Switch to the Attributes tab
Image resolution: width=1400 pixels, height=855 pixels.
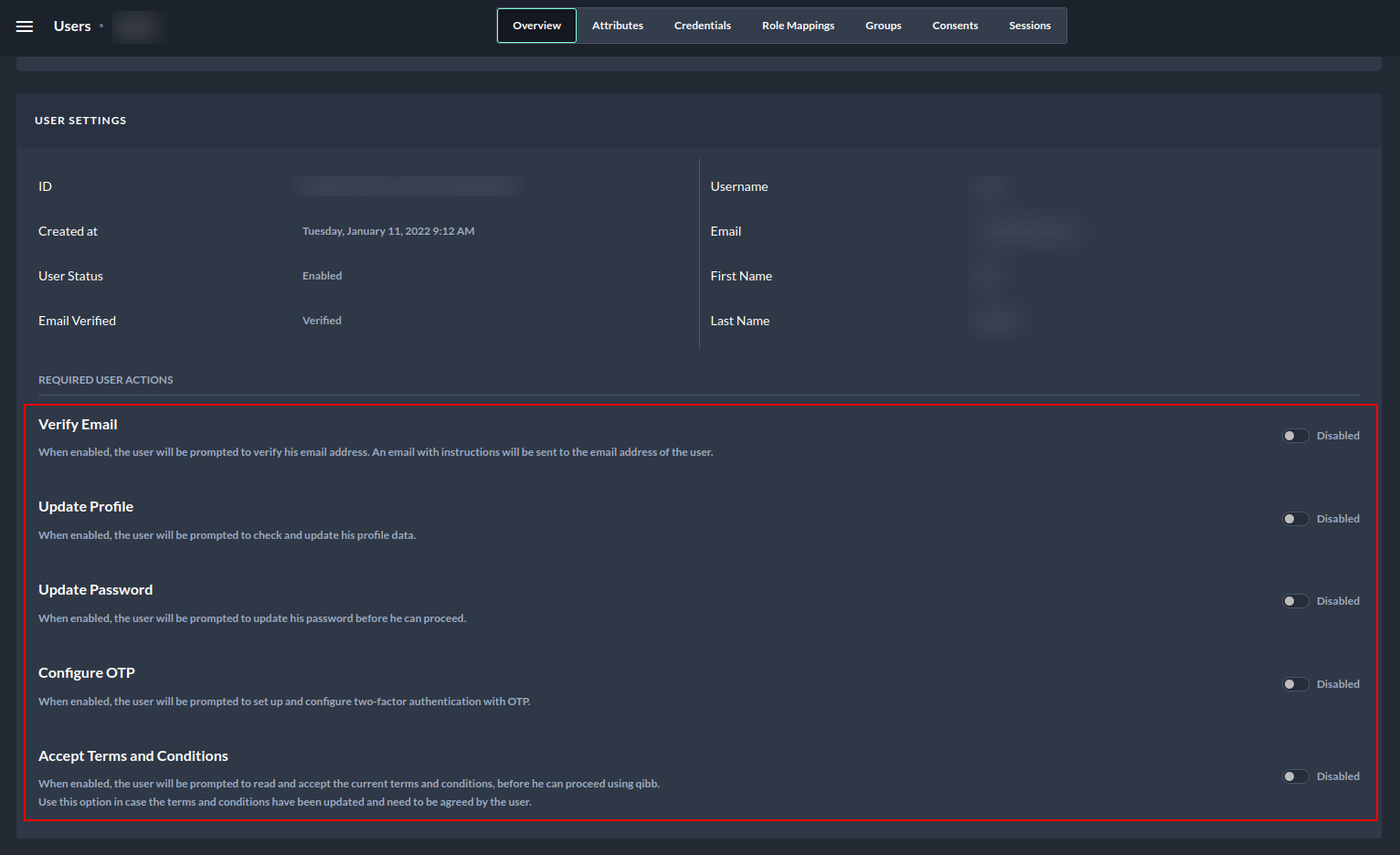[617, 26]
